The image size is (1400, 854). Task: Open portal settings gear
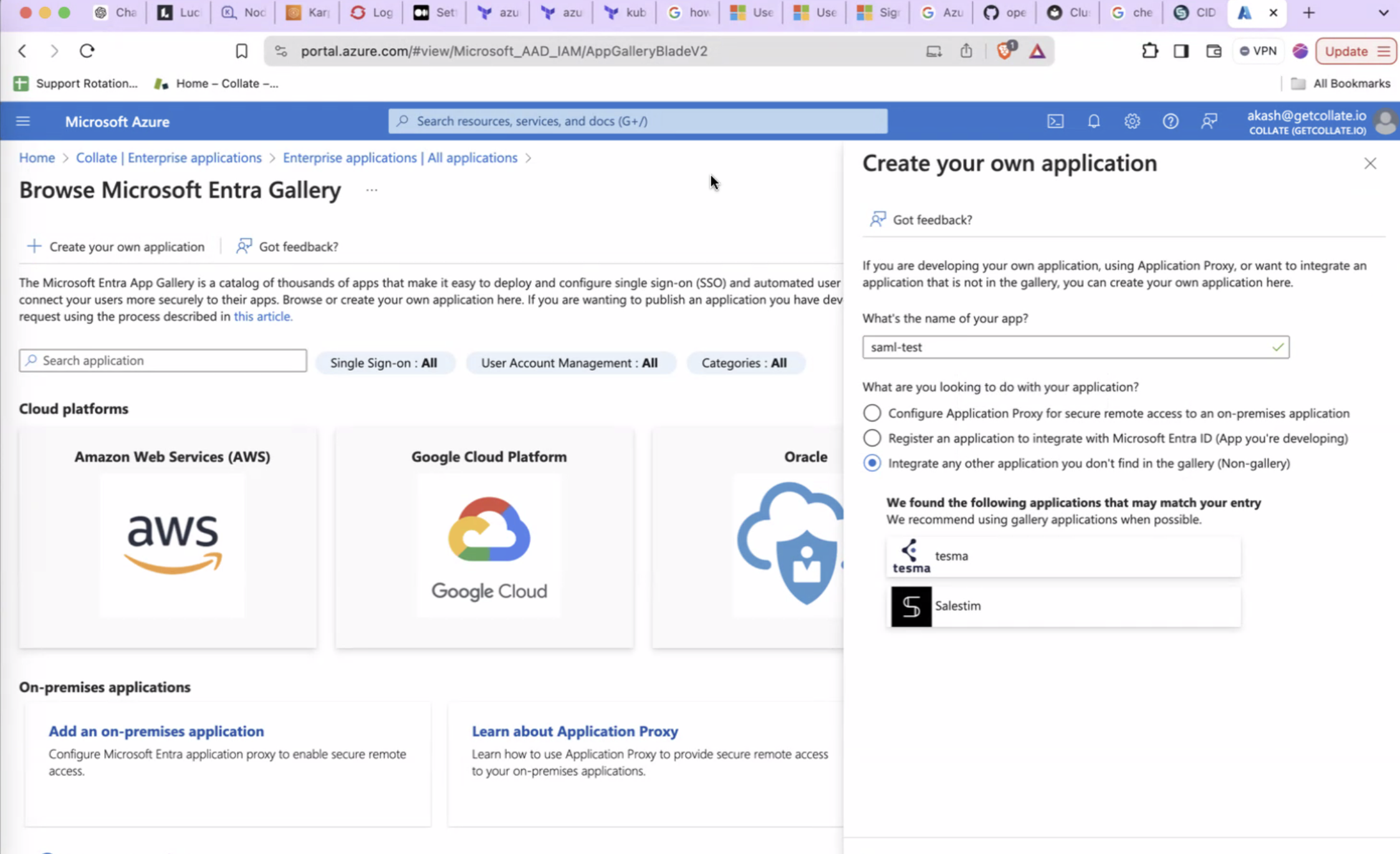point(1133,121)
